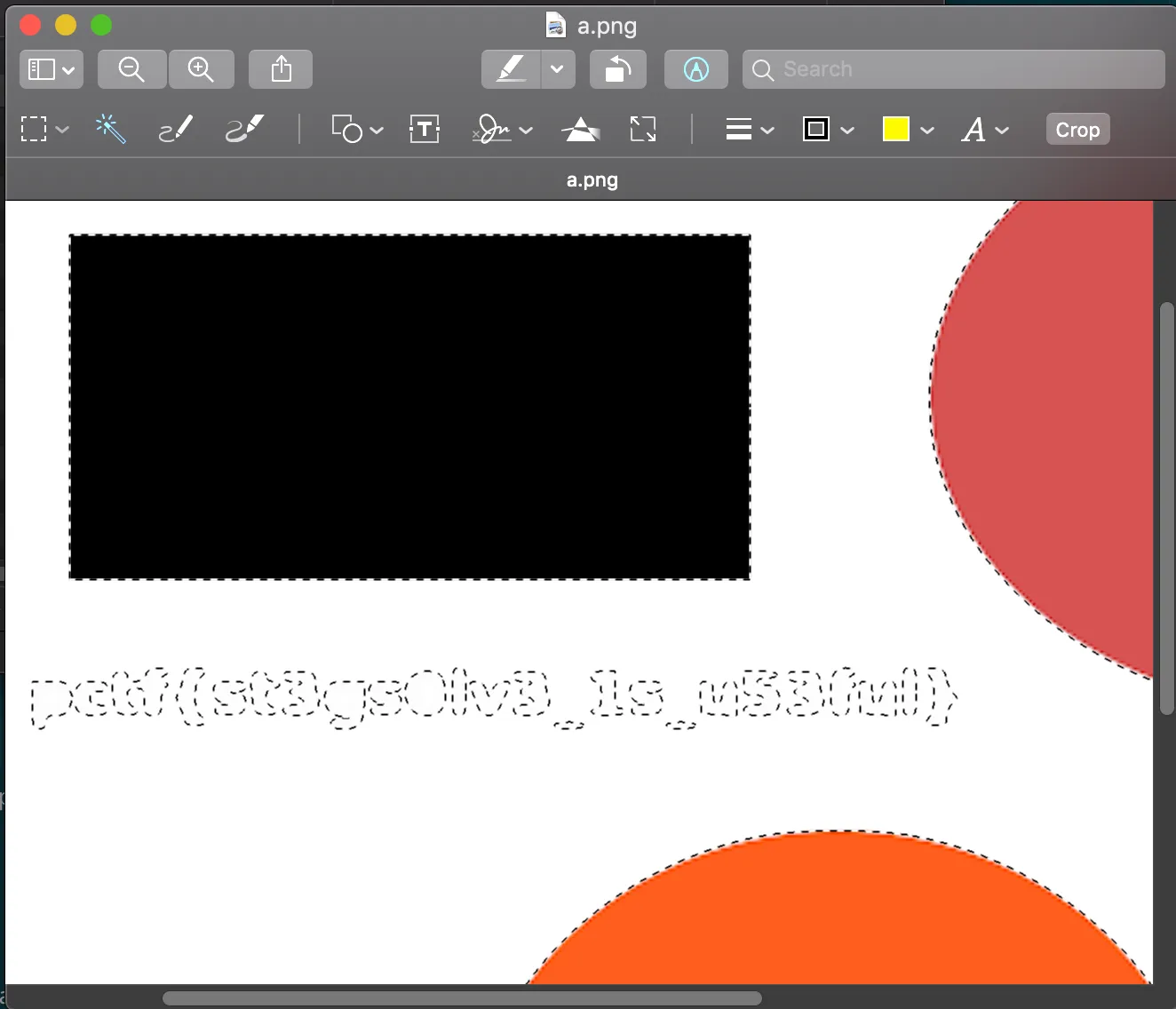
Task: Click the orange circle shape in the image
Action: point(839,915)
